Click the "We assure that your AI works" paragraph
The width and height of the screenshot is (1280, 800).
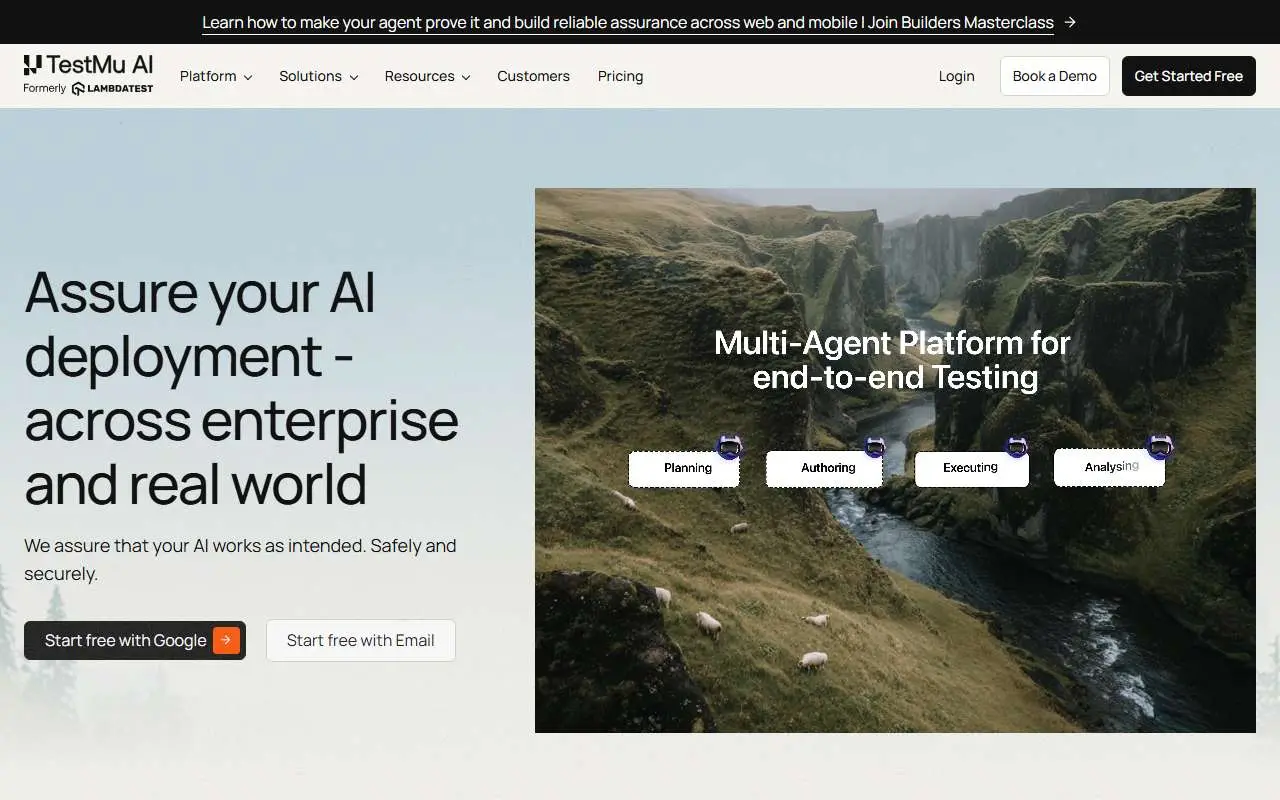[x=240, y=560]
